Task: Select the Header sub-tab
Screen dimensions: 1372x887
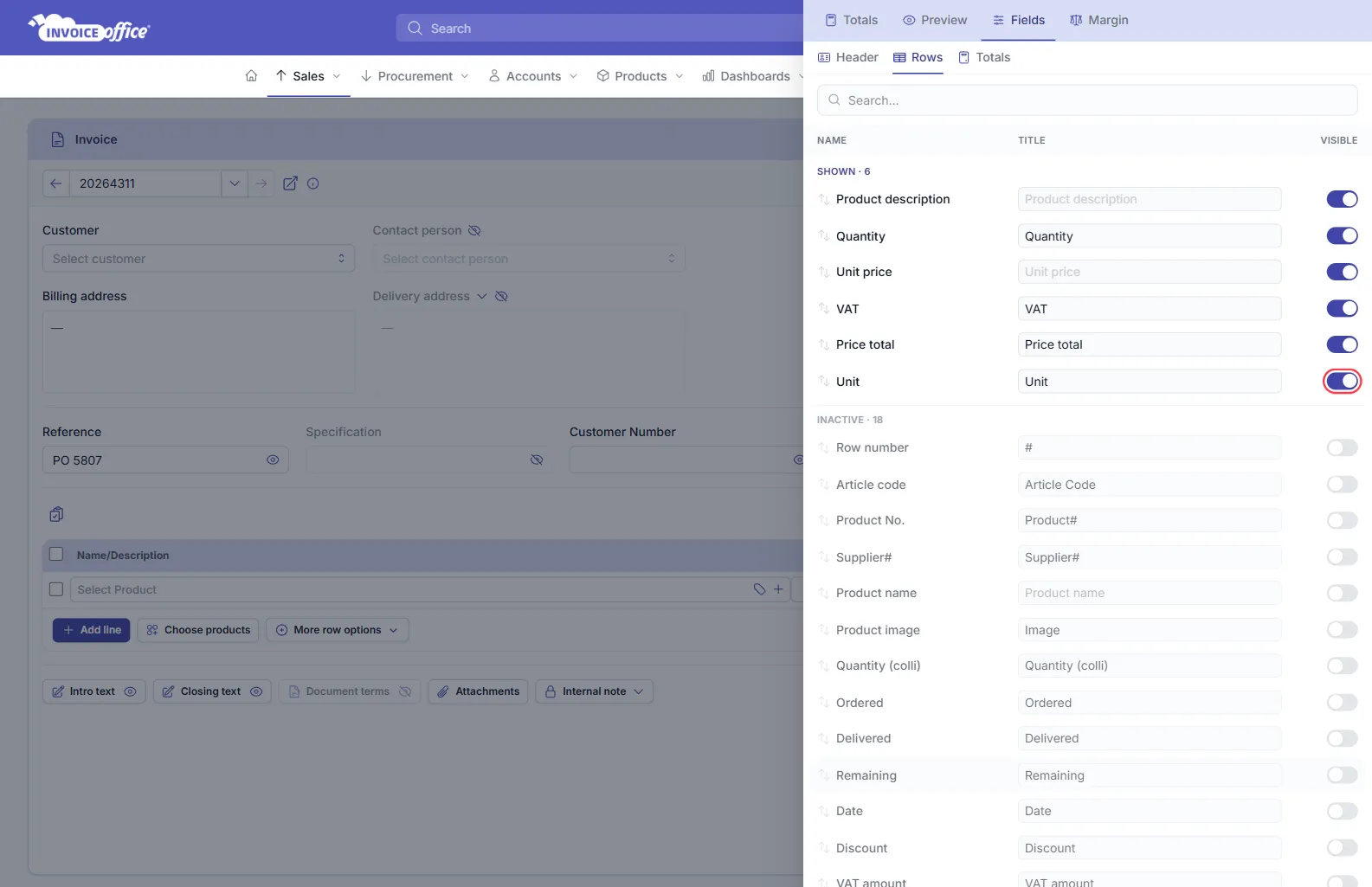Action: (848, 57)
